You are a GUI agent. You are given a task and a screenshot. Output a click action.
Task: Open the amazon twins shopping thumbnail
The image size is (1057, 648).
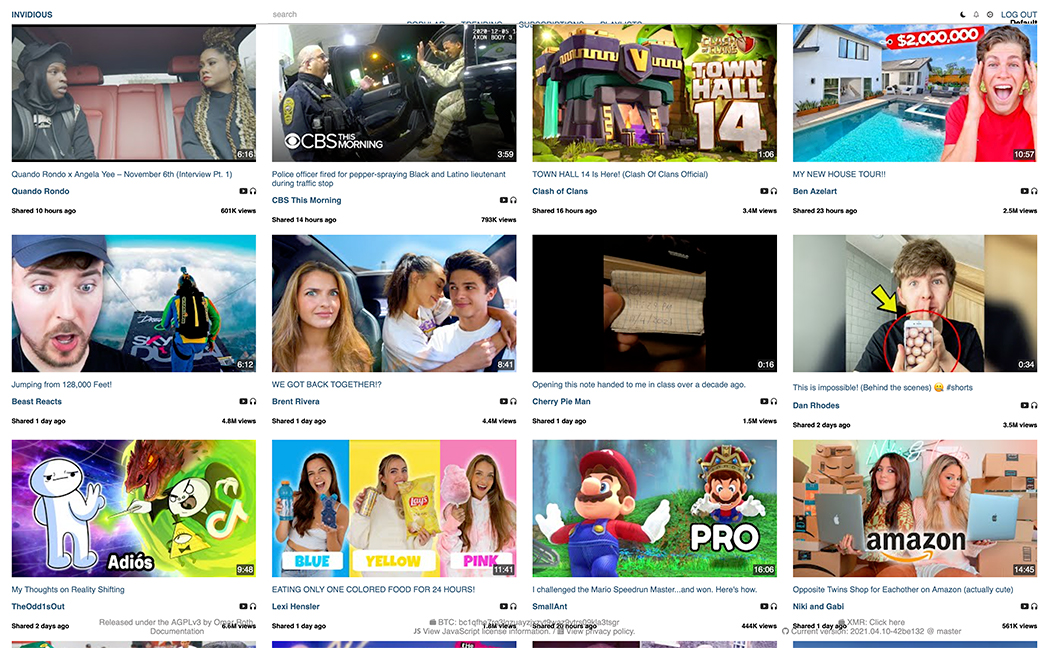[915, 508]
